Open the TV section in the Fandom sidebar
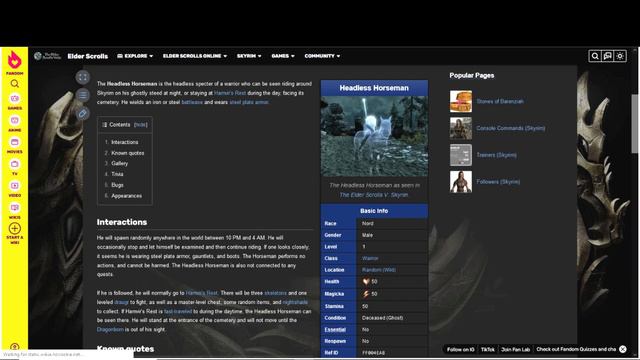The width and height of the screenshot is (640, 360). point(15,167)
